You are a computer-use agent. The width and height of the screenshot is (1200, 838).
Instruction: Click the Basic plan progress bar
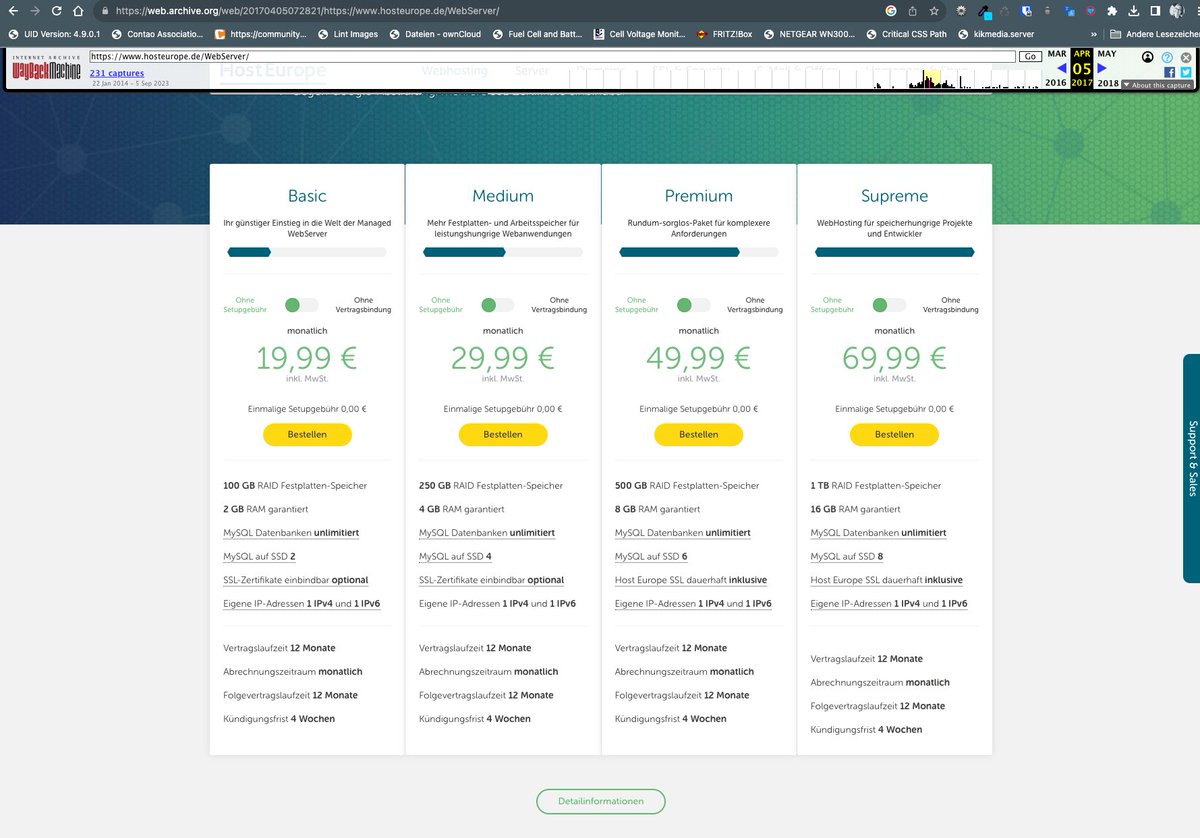[x=307, y=252]
